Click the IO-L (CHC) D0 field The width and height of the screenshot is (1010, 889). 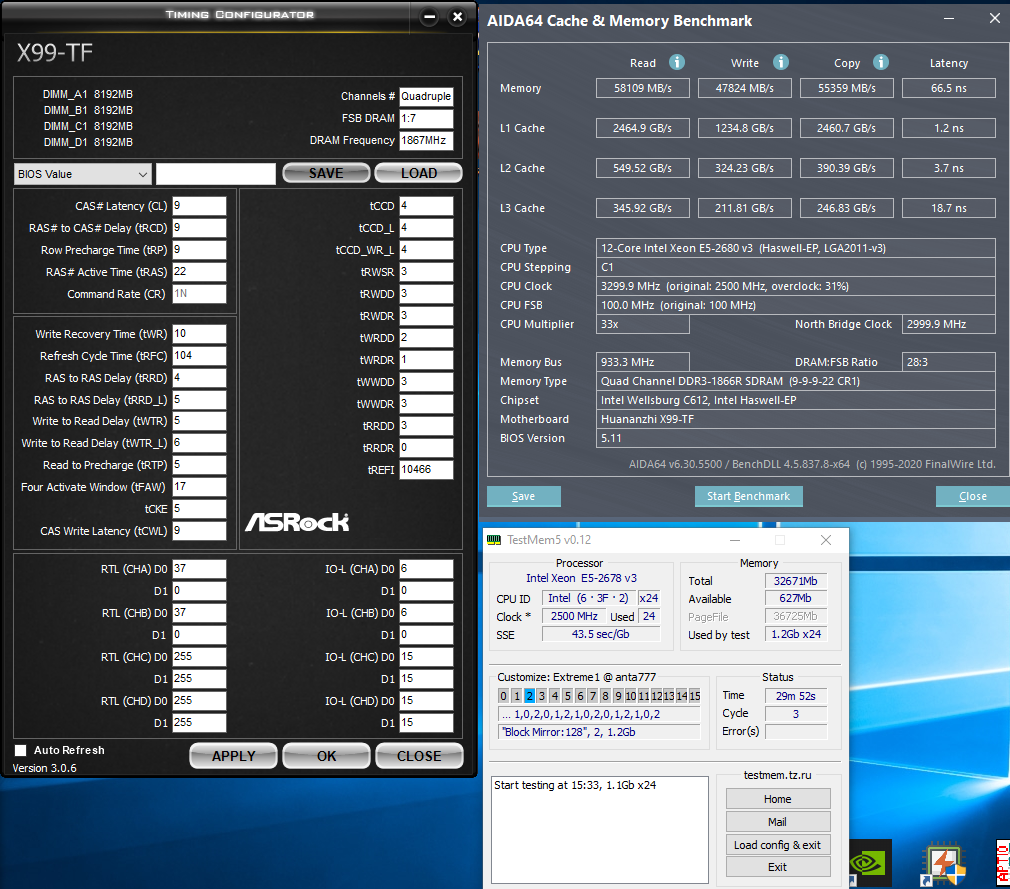(426, 657)
